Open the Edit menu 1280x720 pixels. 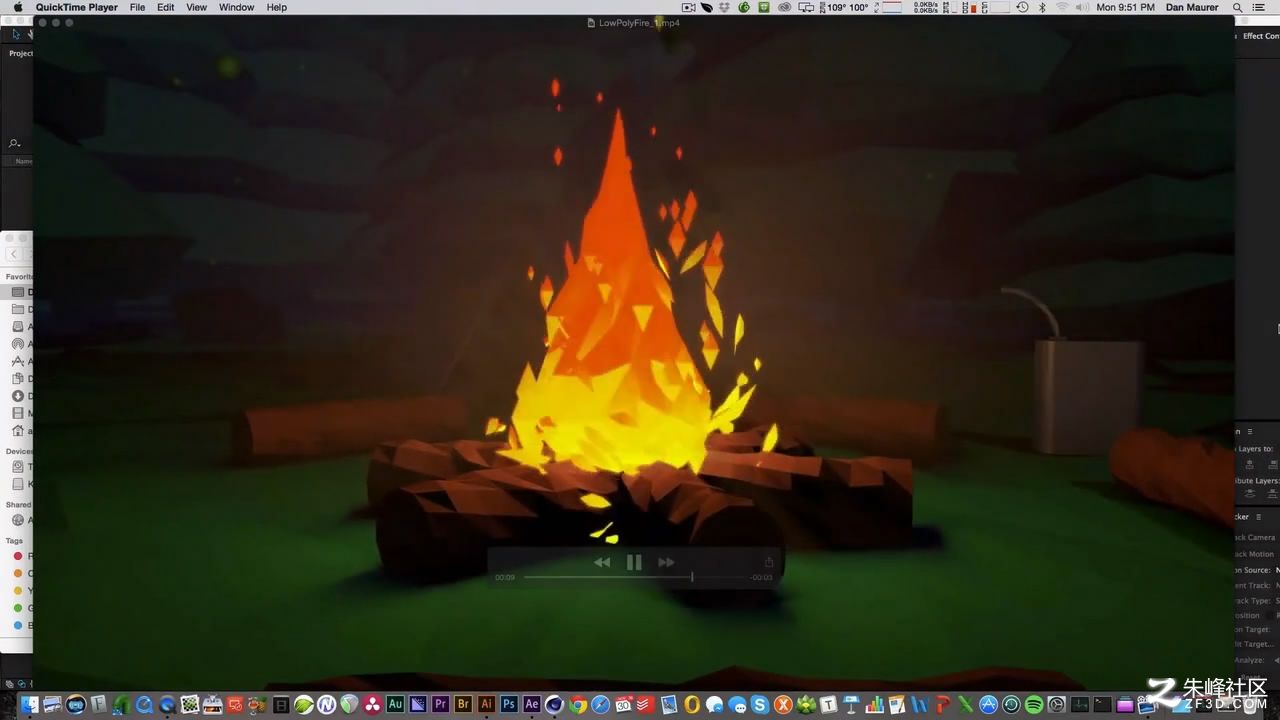click(x=166, y=7)
